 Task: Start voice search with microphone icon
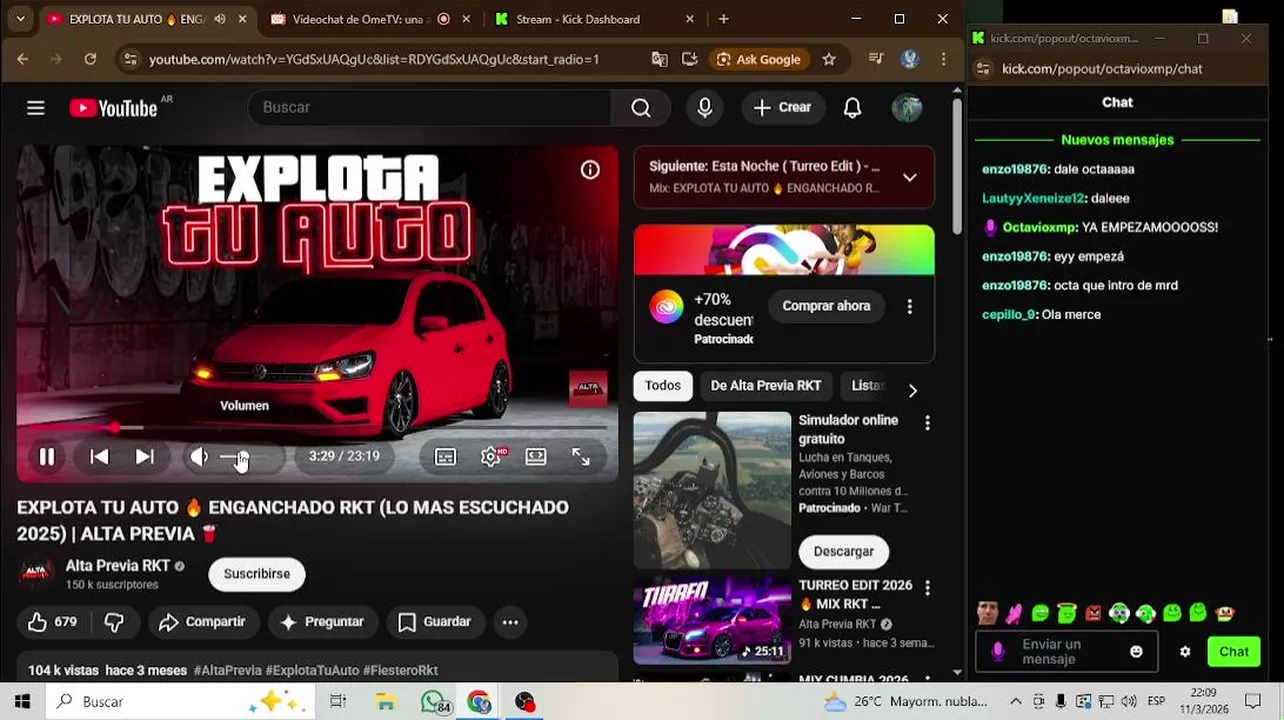[705, 108]
